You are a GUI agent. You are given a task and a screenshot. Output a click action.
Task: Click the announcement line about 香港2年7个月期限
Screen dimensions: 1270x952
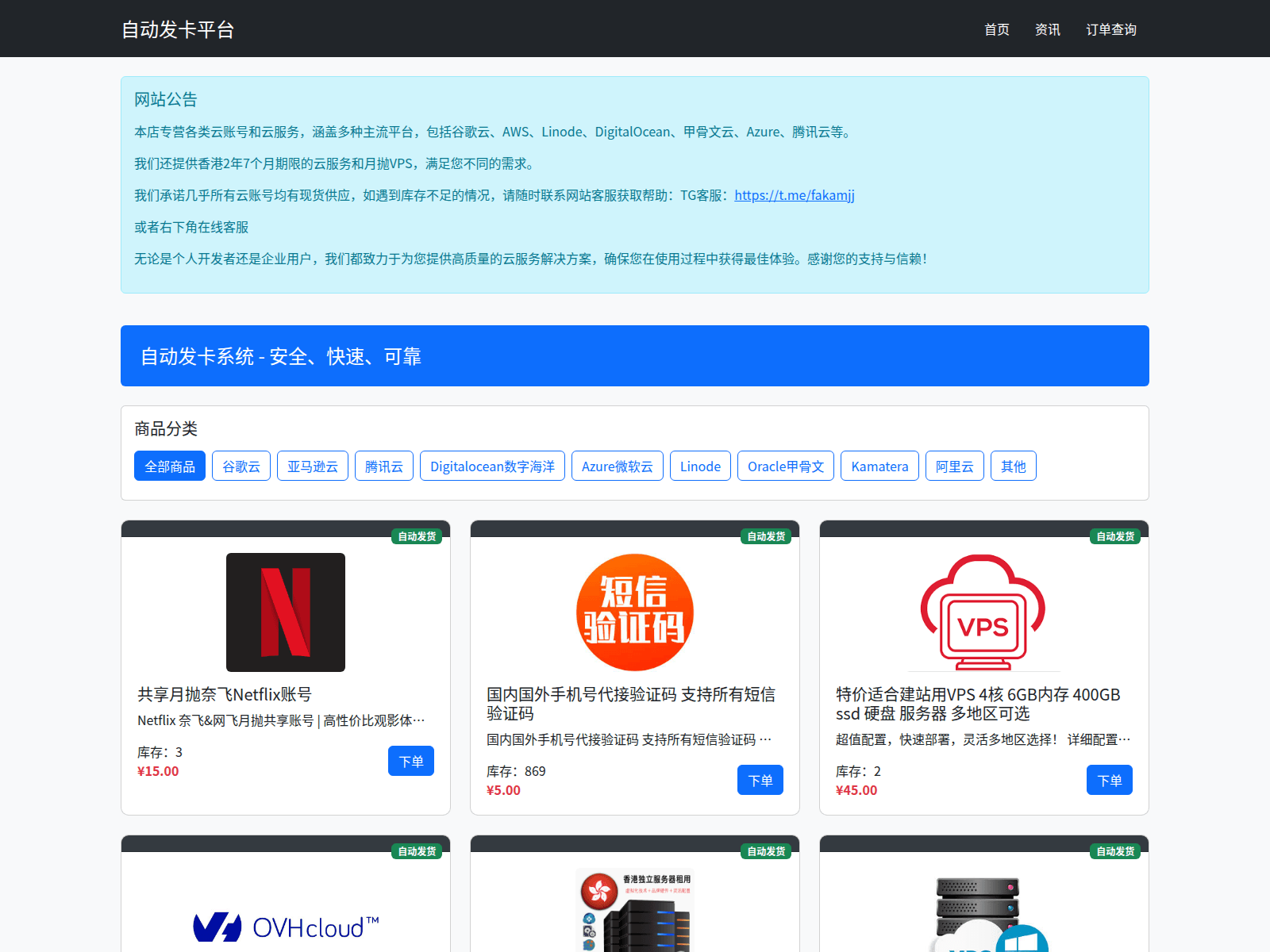[x=337, y=163]
